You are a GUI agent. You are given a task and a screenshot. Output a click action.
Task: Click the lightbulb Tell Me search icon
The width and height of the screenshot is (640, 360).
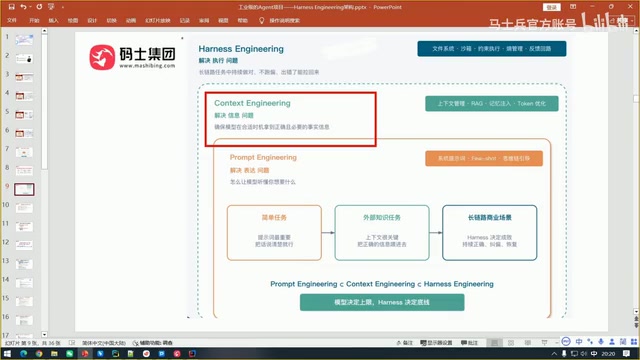[x=262, y=20]
